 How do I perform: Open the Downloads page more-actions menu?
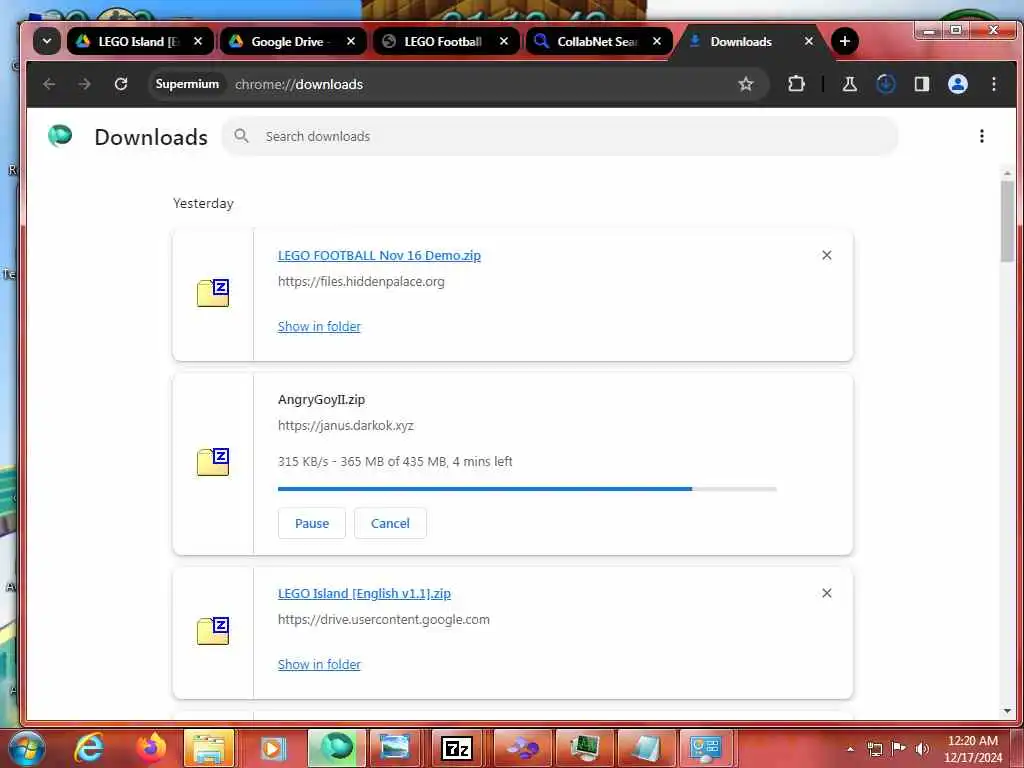click(982, 136)
